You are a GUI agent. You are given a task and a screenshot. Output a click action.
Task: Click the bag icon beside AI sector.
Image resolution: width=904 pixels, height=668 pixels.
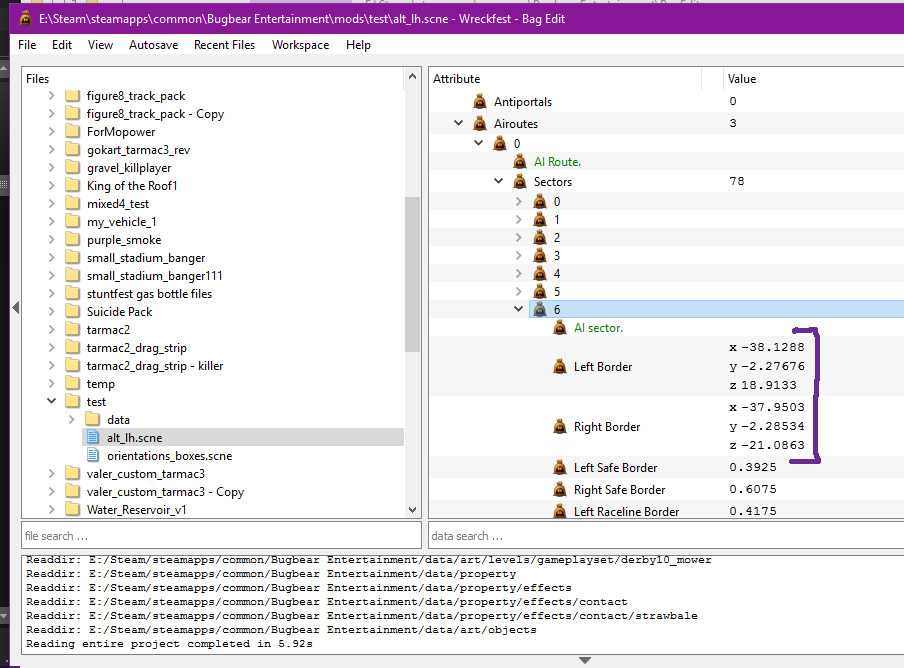coord(560,328)
